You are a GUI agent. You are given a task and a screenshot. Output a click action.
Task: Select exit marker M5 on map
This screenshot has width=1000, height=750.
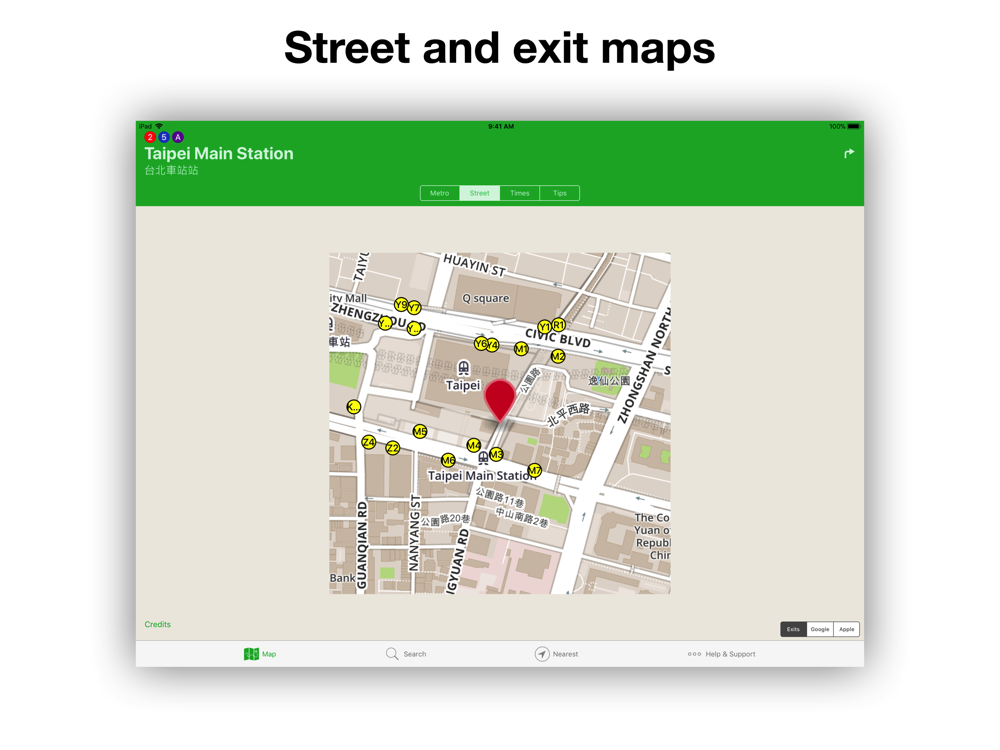[x=420, y=432]
